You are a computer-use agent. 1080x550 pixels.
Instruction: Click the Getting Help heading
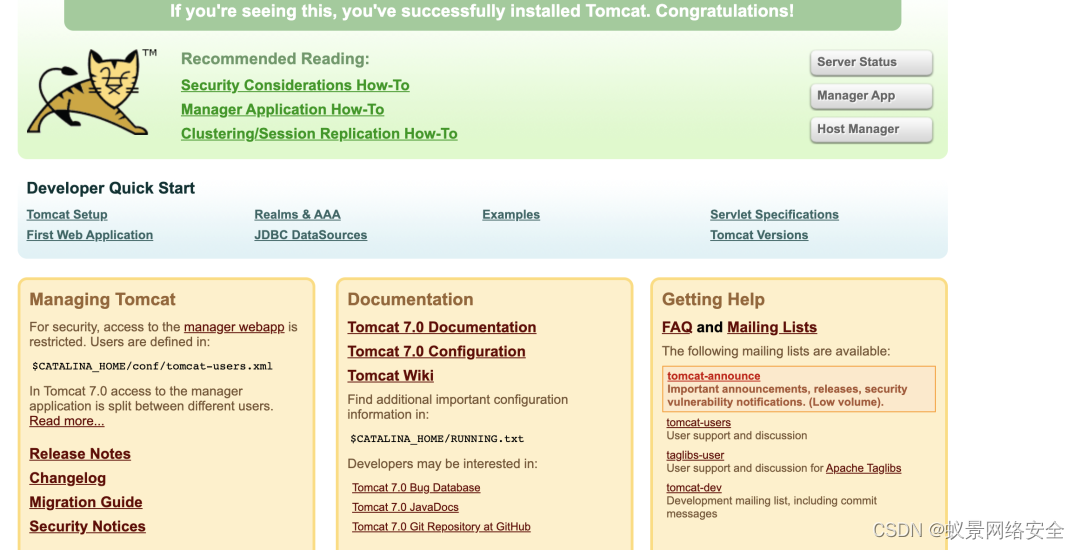[x=713, y=299]
